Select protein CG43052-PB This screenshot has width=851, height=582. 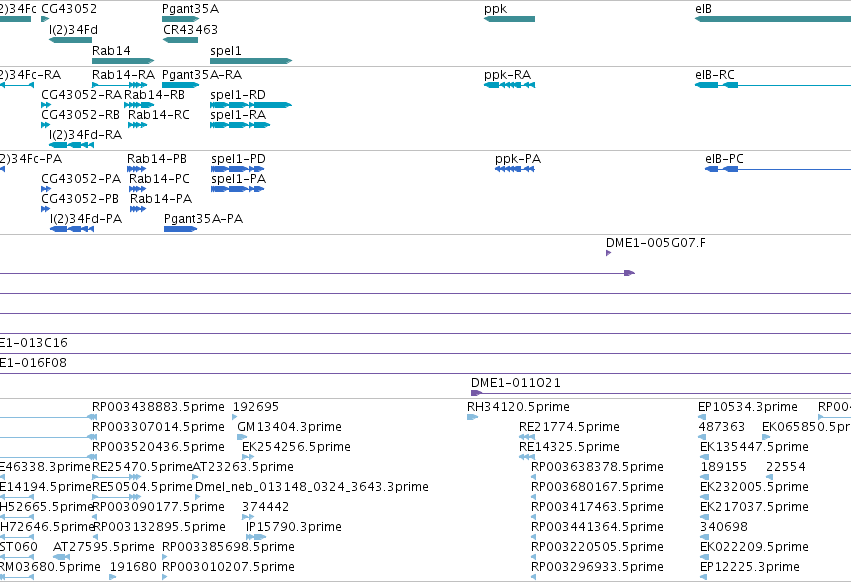tap(46, 209)
